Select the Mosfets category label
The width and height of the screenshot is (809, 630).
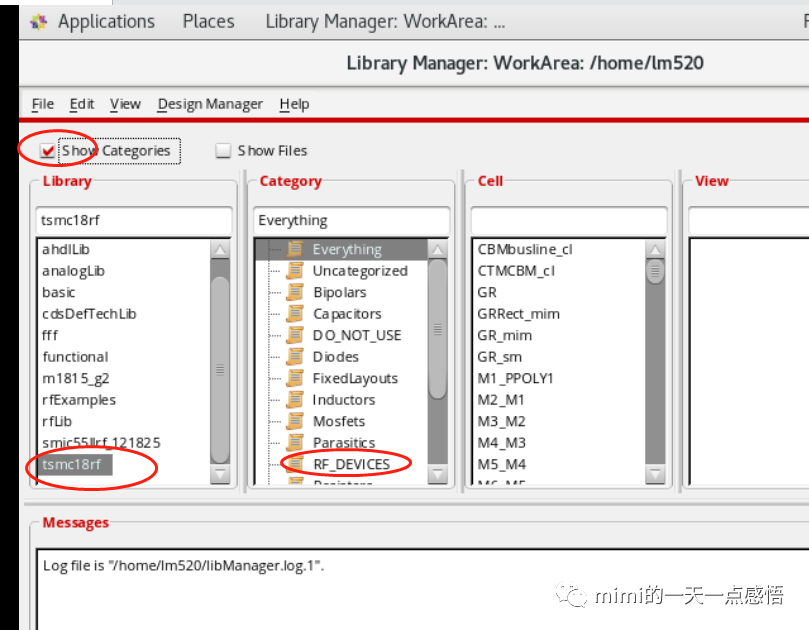pos(339,422)
